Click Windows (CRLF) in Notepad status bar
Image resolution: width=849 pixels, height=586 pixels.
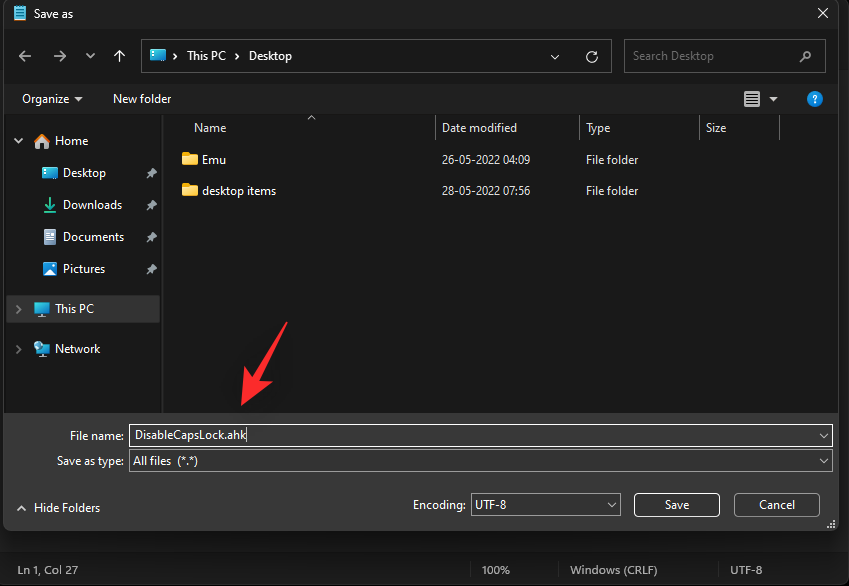tap(613, 570)
